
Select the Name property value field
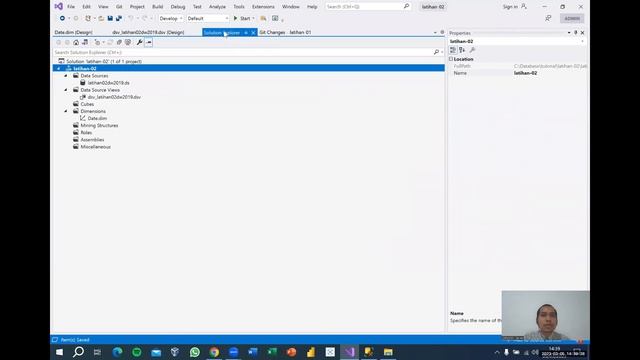(549, 73)
